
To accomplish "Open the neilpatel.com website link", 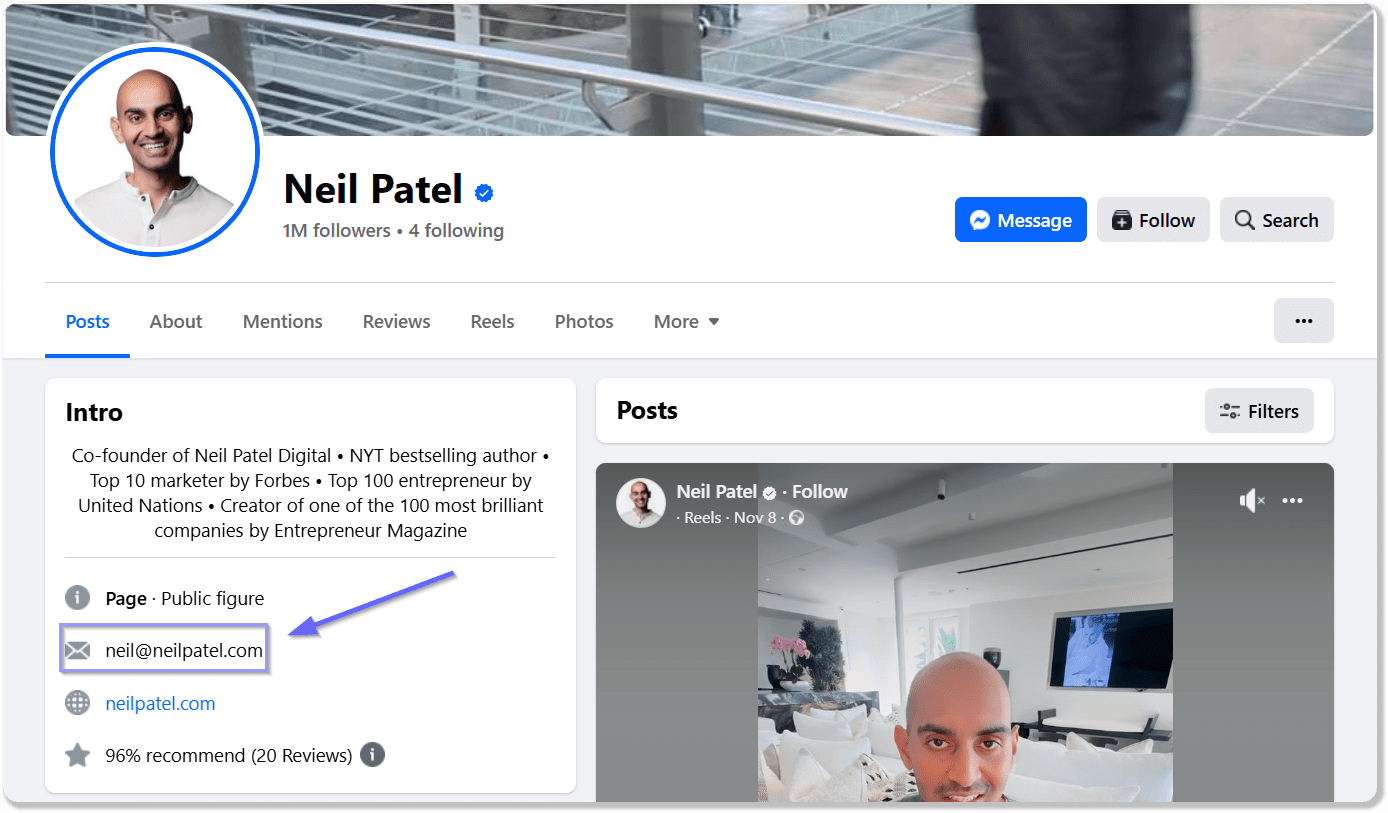I will click(160, 703).
